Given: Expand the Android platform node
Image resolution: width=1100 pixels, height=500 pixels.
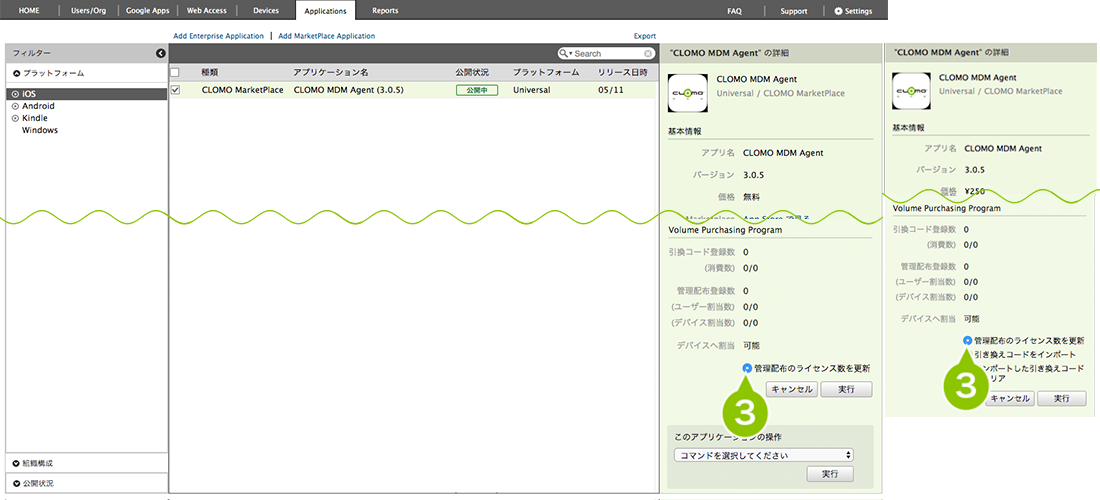Looking at the screenshot, I should (15, 106).
